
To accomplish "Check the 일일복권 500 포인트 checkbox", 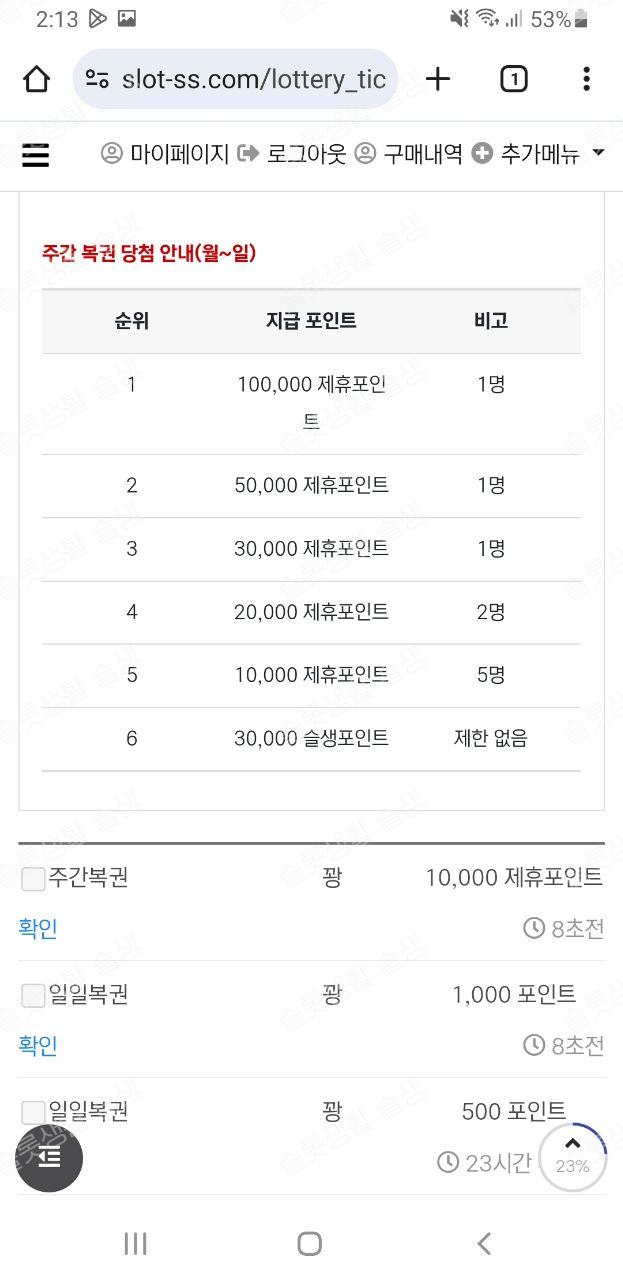I will (x=33, y=1112).
